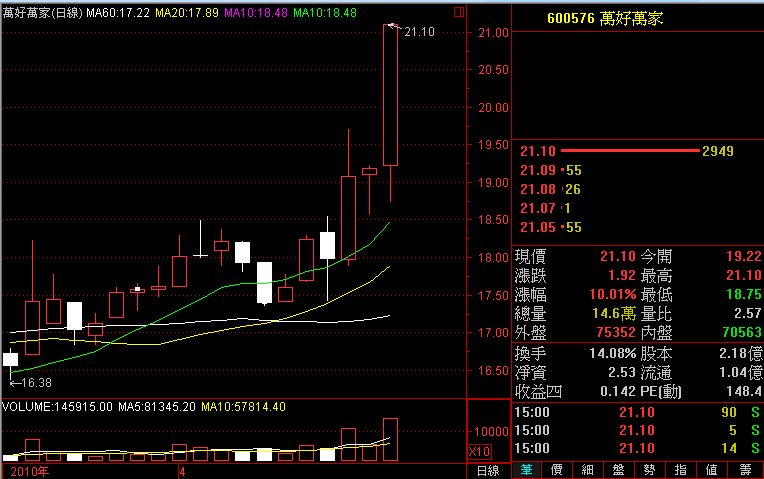Click the bid row at price 21.08
Viewport: 764px width, 479px height.
coord(551,189)
